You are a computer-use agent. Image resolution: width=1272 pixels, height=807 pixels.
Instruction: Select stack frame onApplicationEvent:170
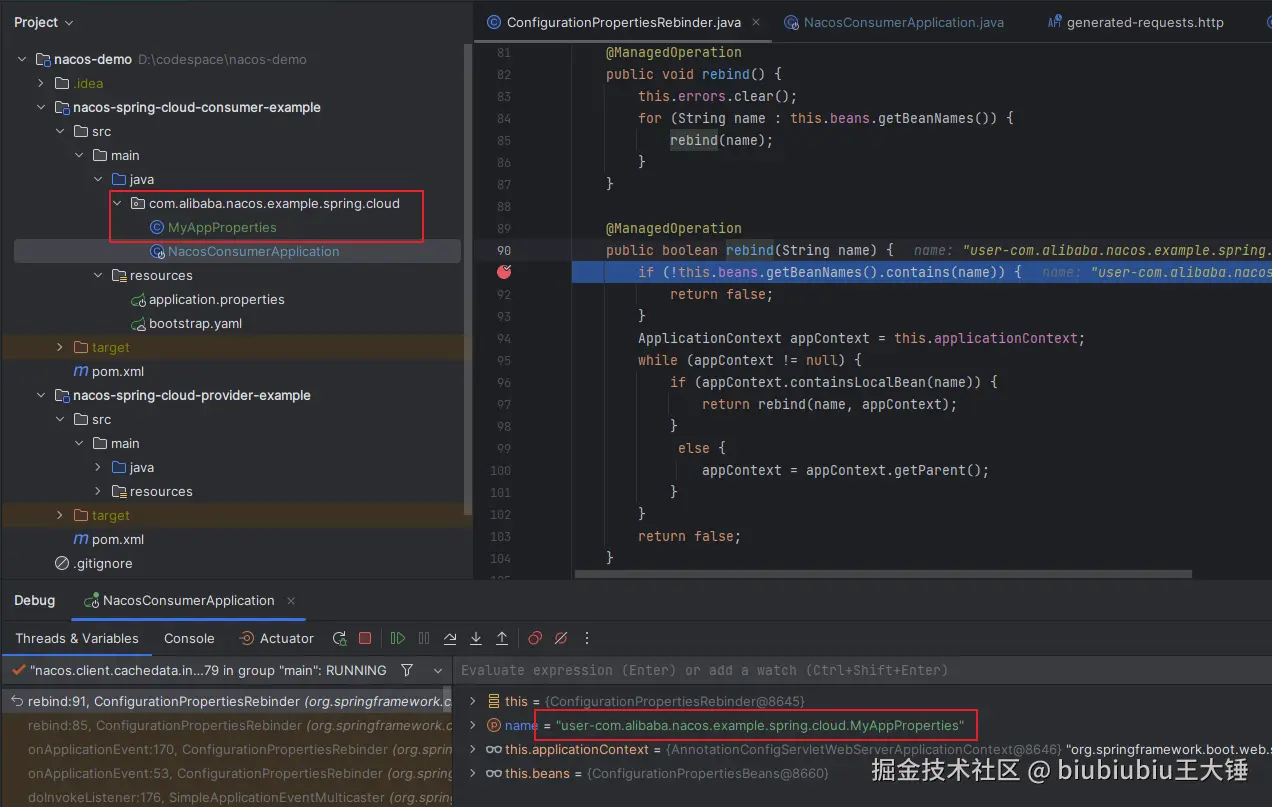pyautogui.click(x=228, y=749)
